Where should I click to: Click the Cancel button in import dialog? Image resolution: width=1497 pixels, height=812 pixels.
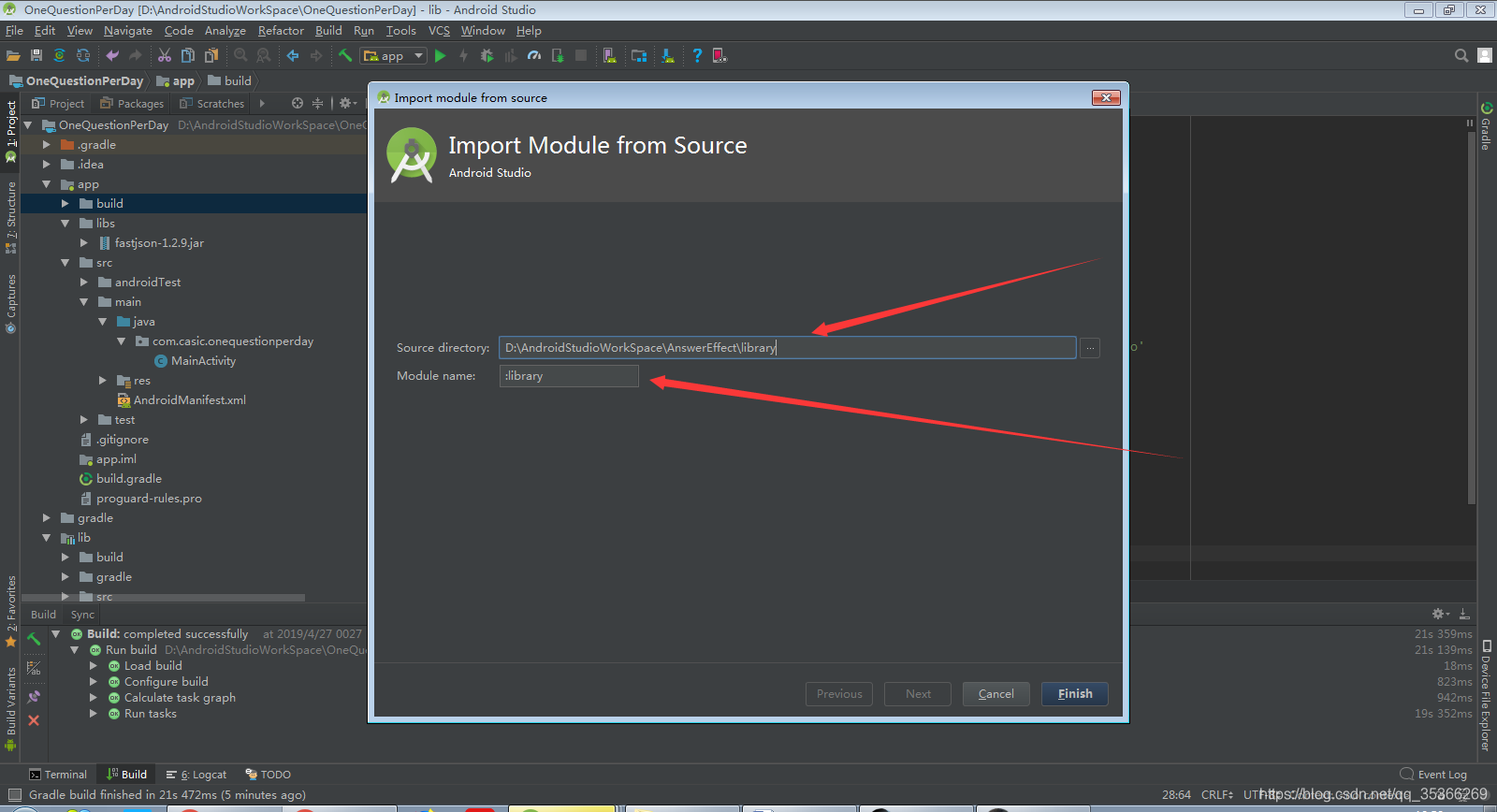click(x=996, y=694)
